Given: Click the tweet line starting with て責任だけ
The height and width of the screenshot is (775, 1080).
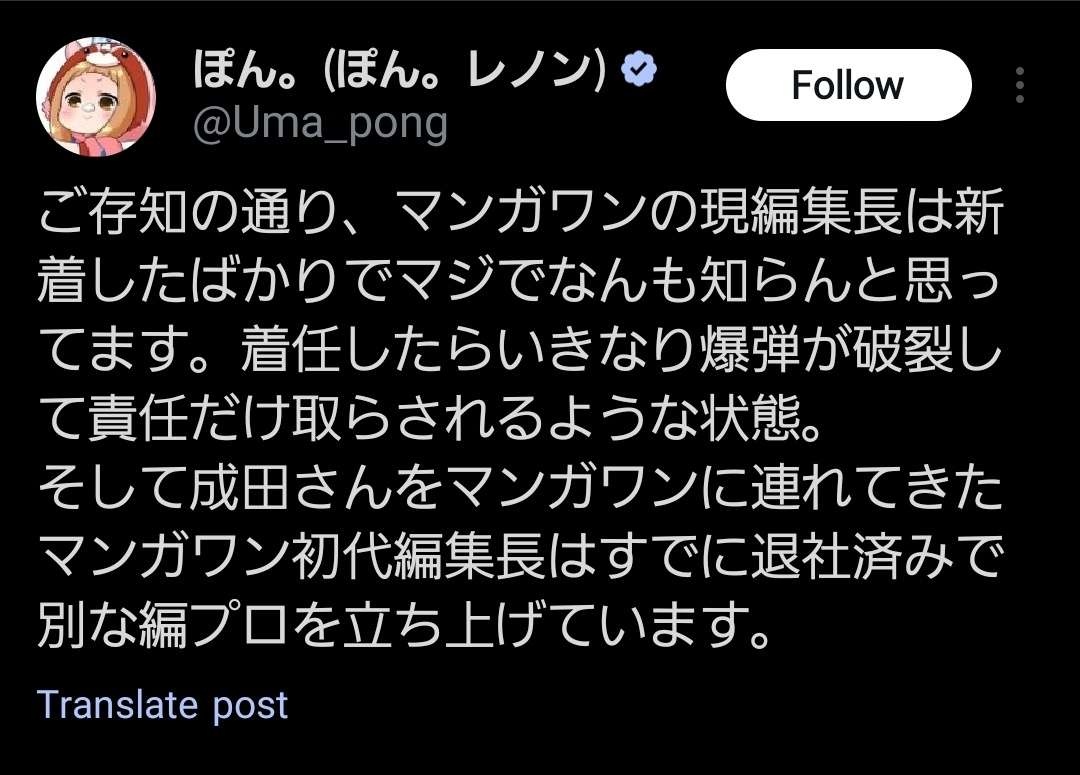Looking at the screenshot, I should coord(430,424).
